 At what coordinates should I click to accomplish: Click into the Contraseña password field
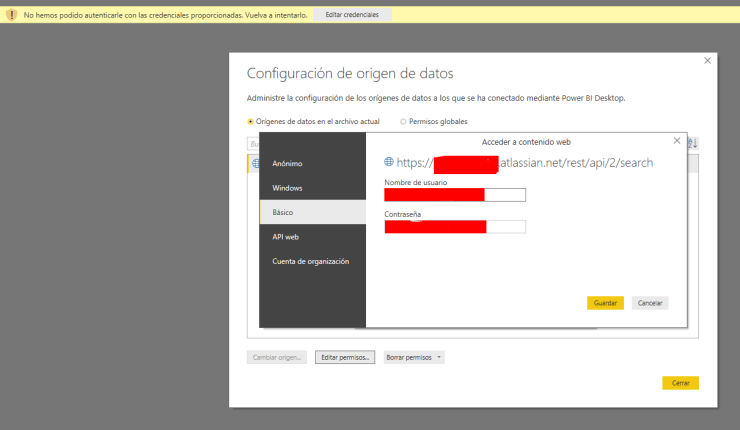pyautogui.click(x=455, y=227)
